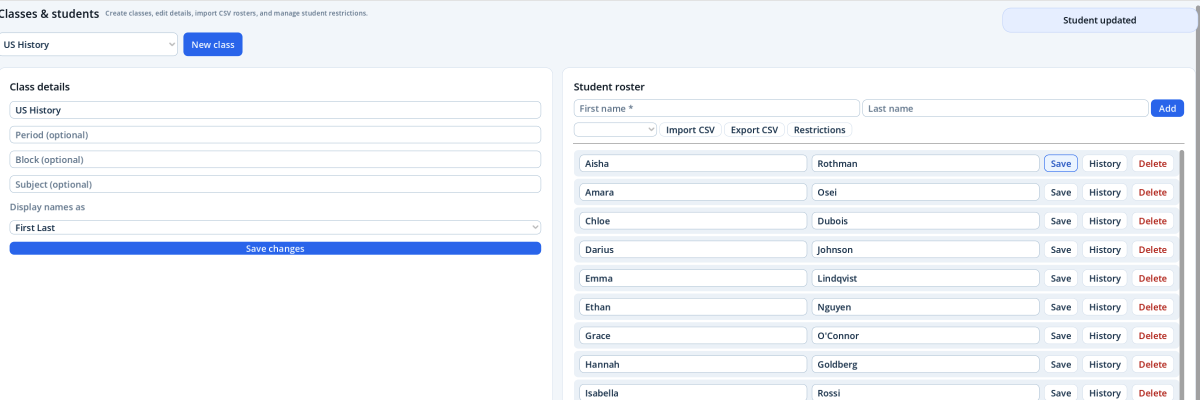Edit first name field Isabella
The width and height of the screenshot is (1200, 400).
click(x=693, y=393)
